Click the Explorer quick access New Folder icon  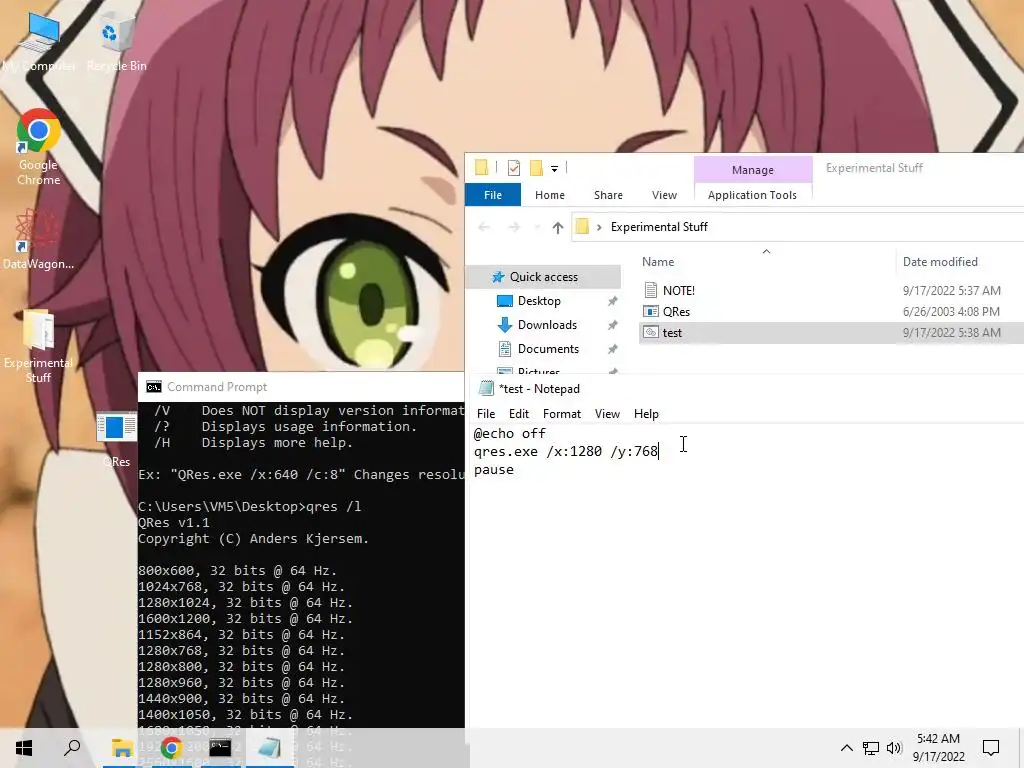tap(536, 168)
